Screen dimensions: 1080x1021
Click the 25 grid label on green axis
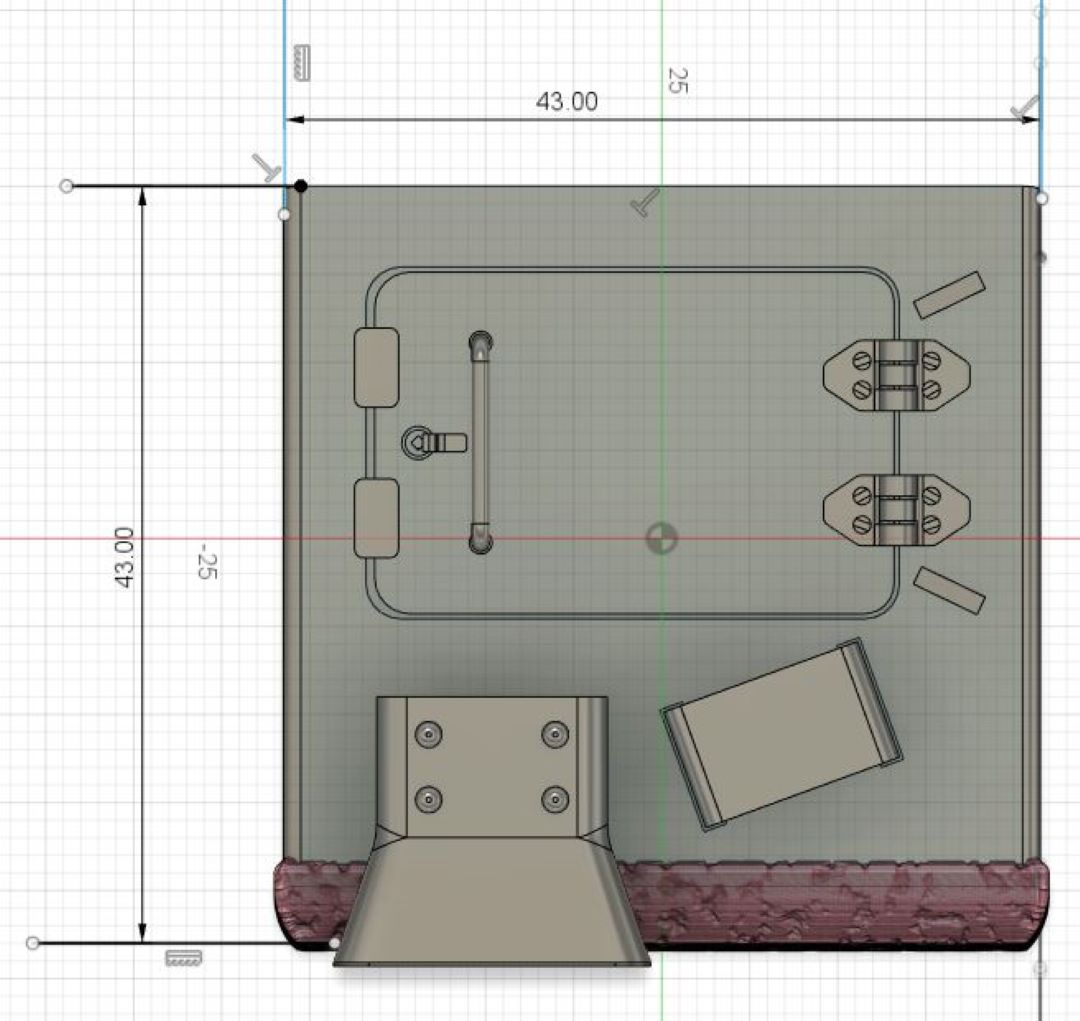(677, 81)
